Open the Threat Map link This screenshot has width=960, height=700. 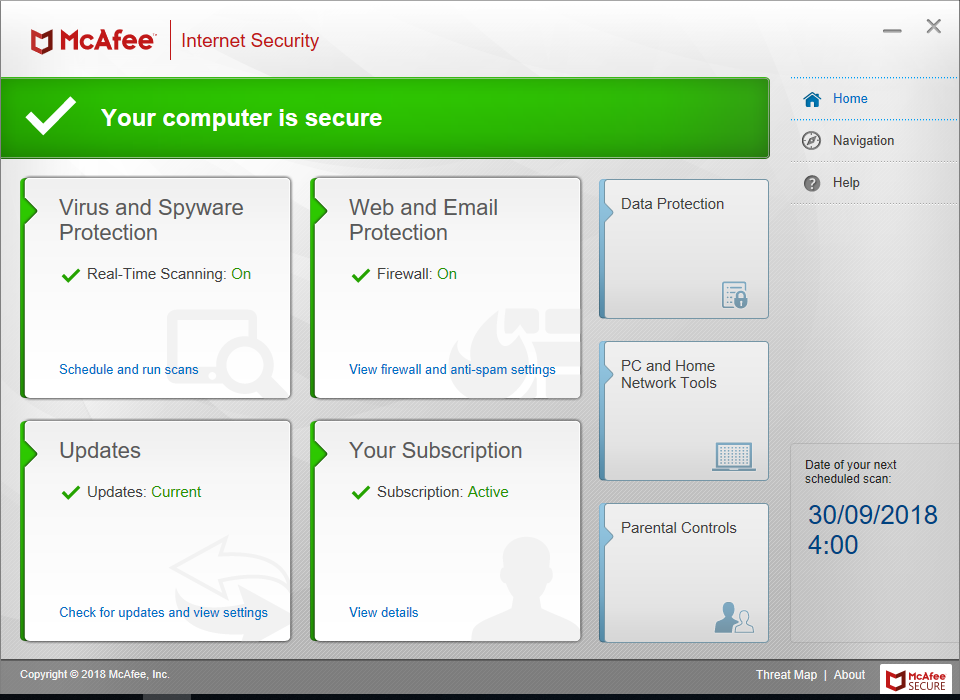pyautogui.click(x=786, y=675)
